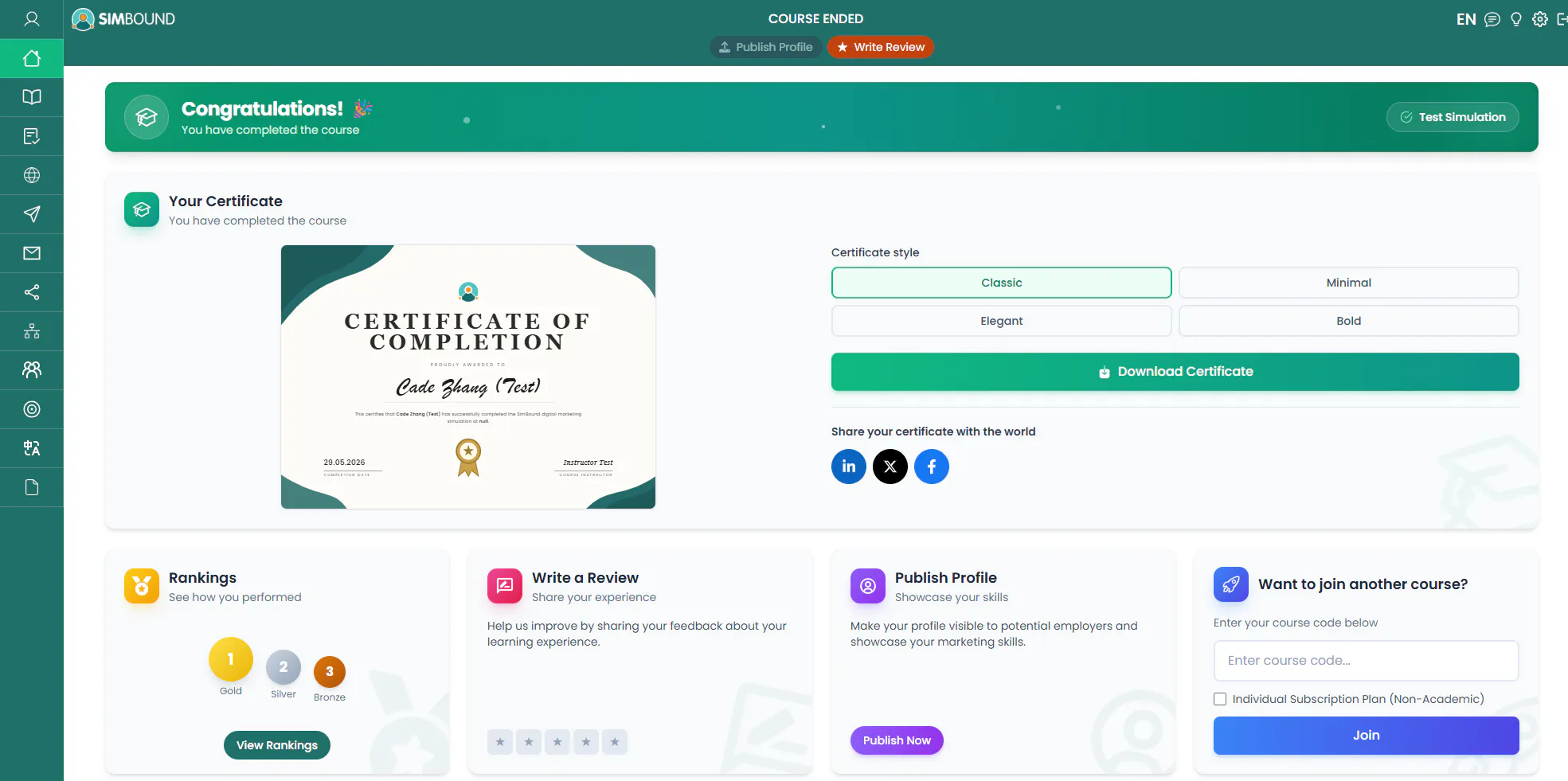Open the book/lessons sidebar icon
Screen dimensions: 1568x781
pos(32,97)
